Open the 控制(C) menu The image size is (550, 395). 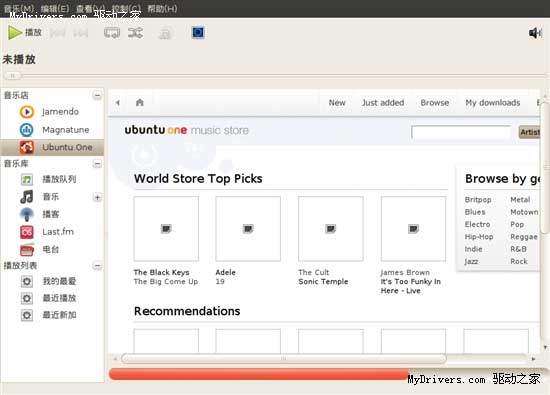[126, 8]
